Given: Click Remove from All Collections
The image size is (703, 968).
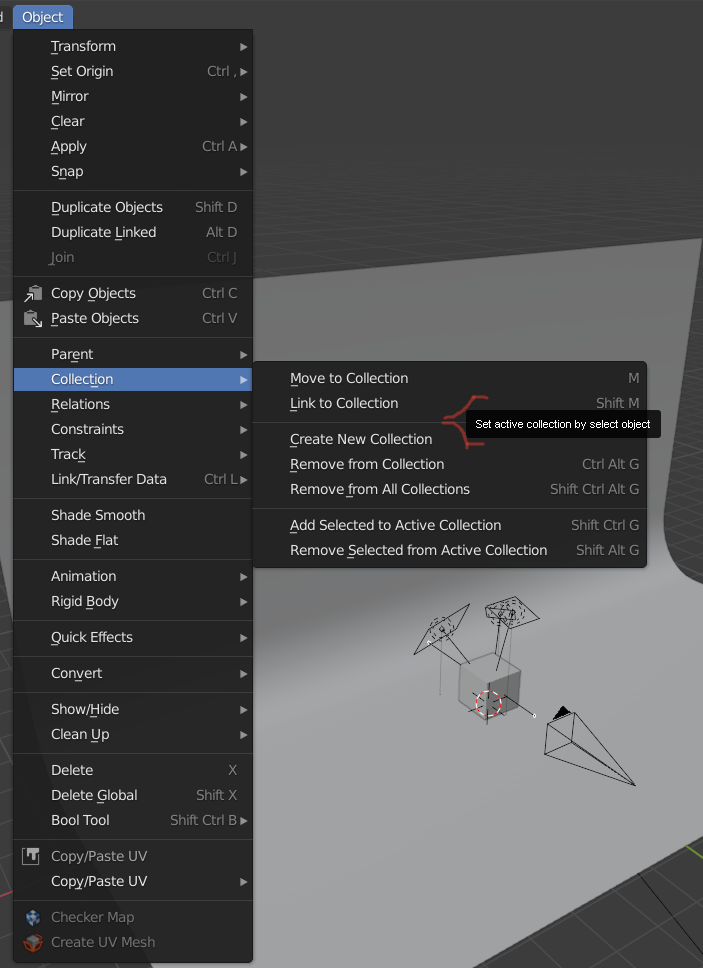Looking at the screenshot, I should click(450, 490).
